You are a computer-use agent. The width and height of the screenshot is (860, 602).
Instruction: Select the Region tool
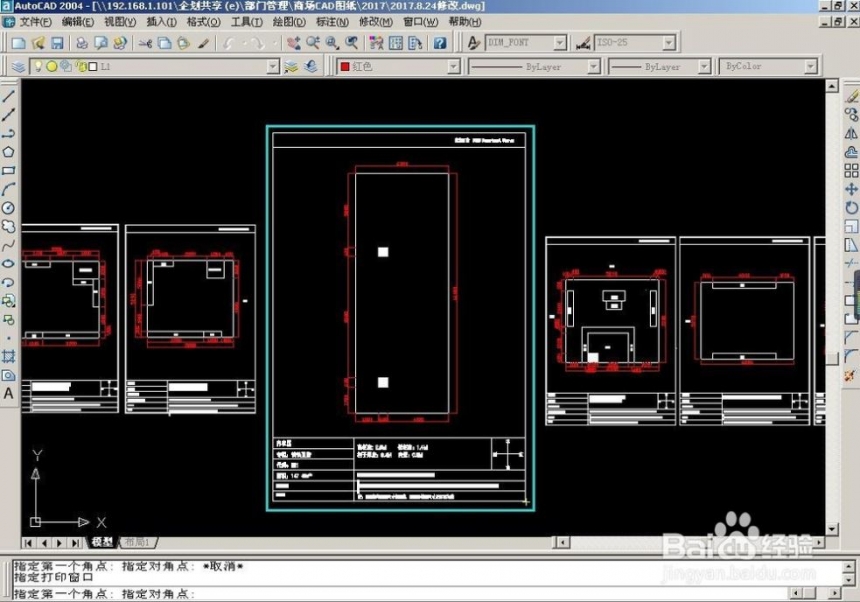[9, 376]
